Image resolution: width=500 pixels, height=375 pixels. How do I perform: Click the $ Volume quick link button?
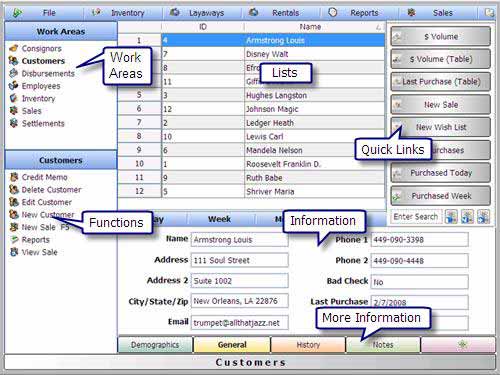[x=441, y=36]
